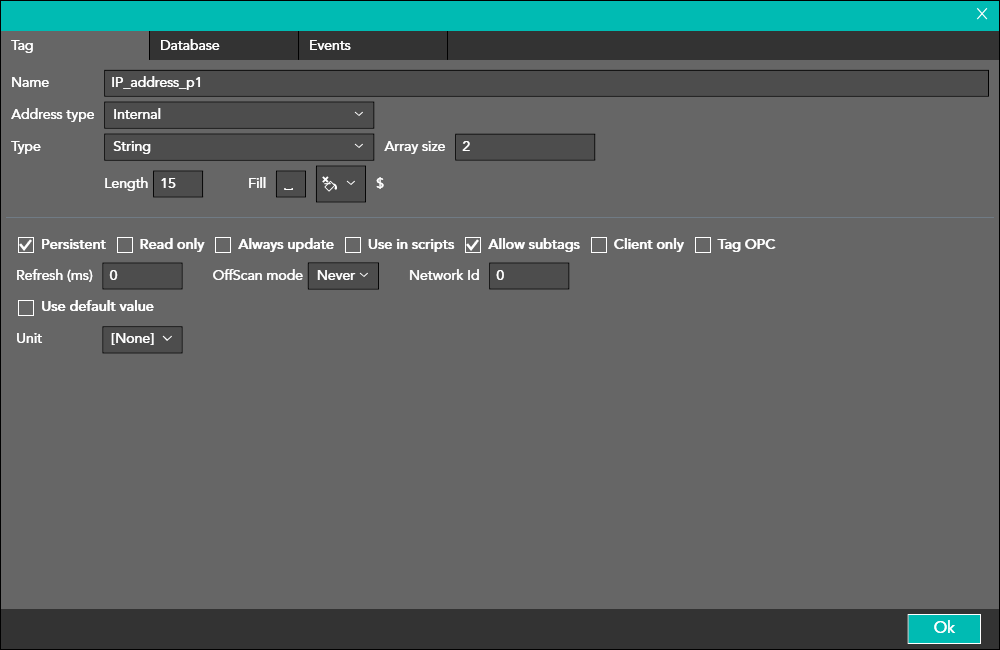Open the Type dropdown showing String
The image size is (1000, 650).
click(238, 147)
